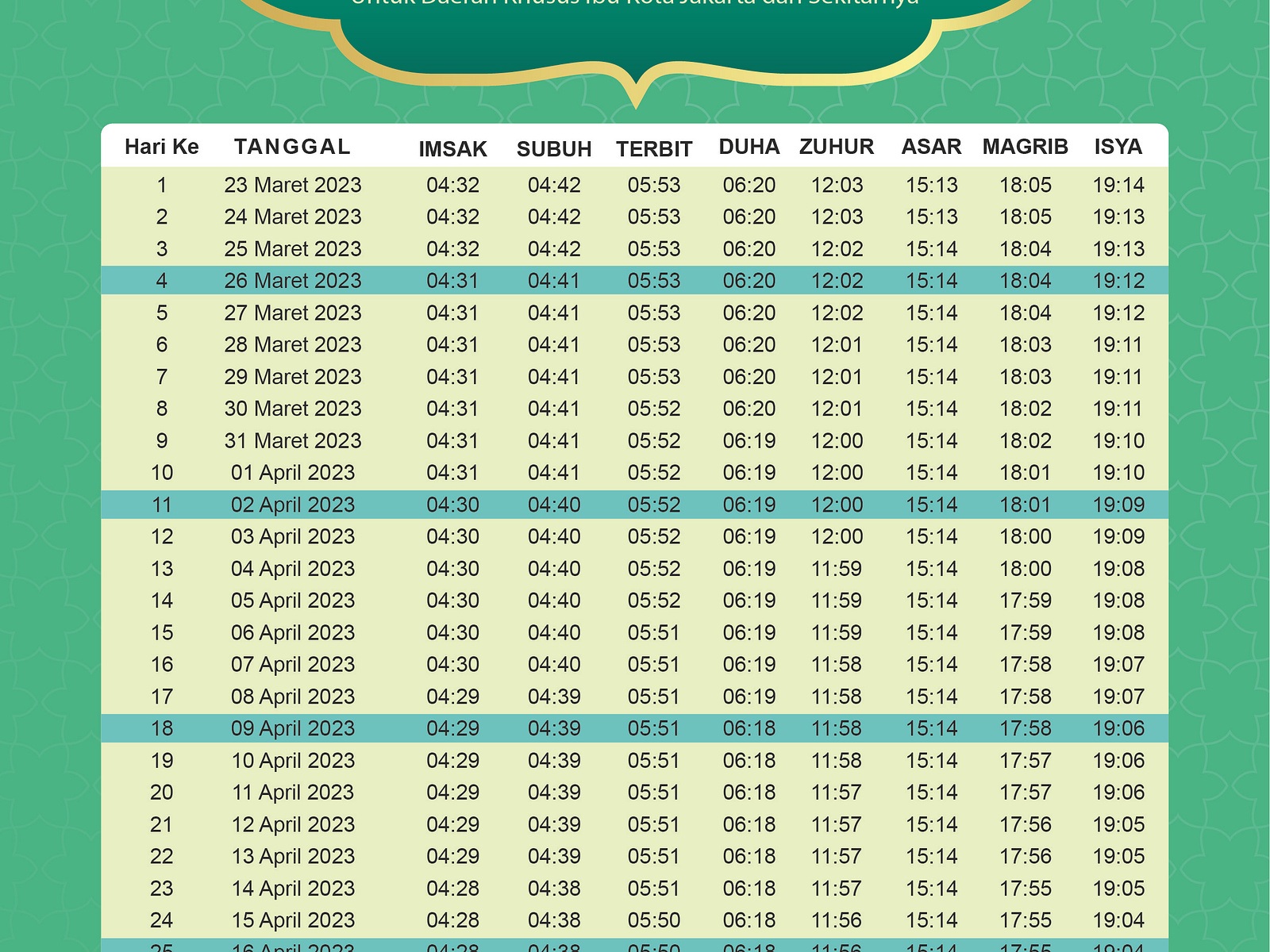Select the date '24 Maret 2023'
The image size is (1270, 952).
pyautogui.click(x=293, y=217)
